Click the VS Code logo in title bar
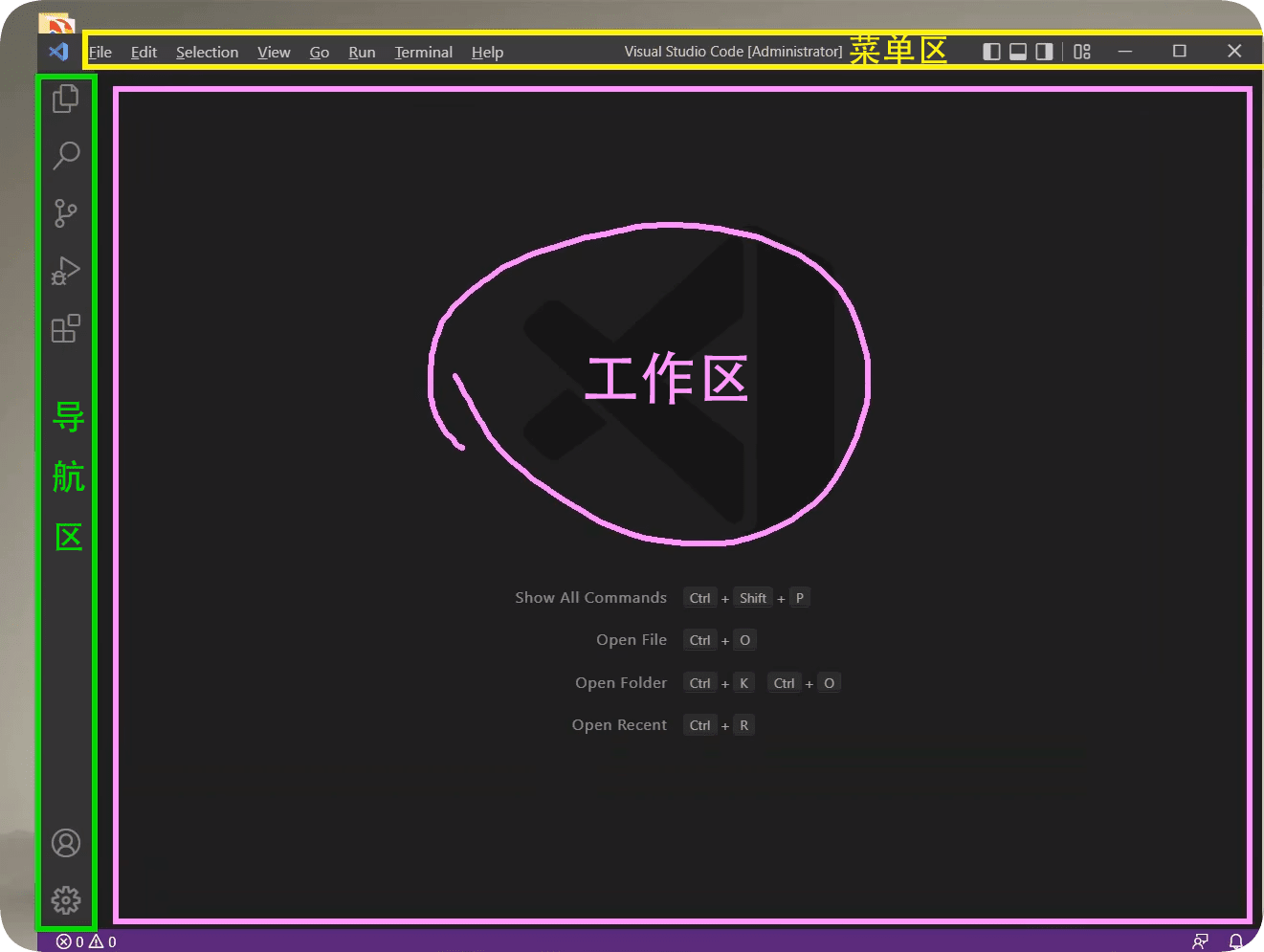 [58, 52]
